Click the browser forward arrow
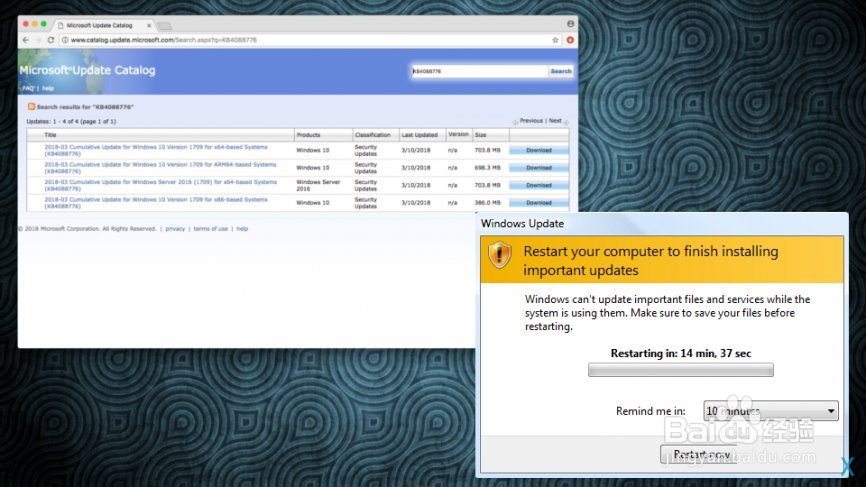Screen dimensions: 866x487 click(x=38, y=40)
